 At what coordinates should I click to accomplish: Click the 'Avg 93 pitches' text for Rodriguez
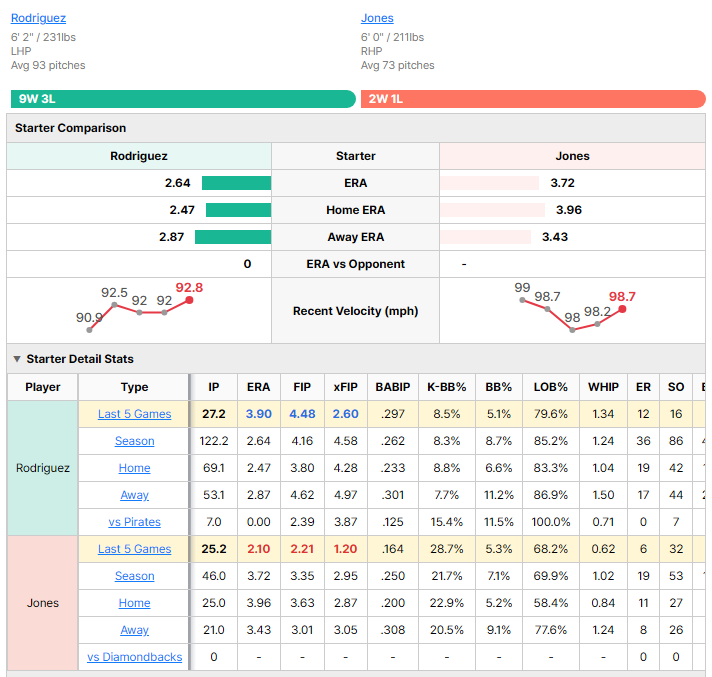click(x=48, y=65)
